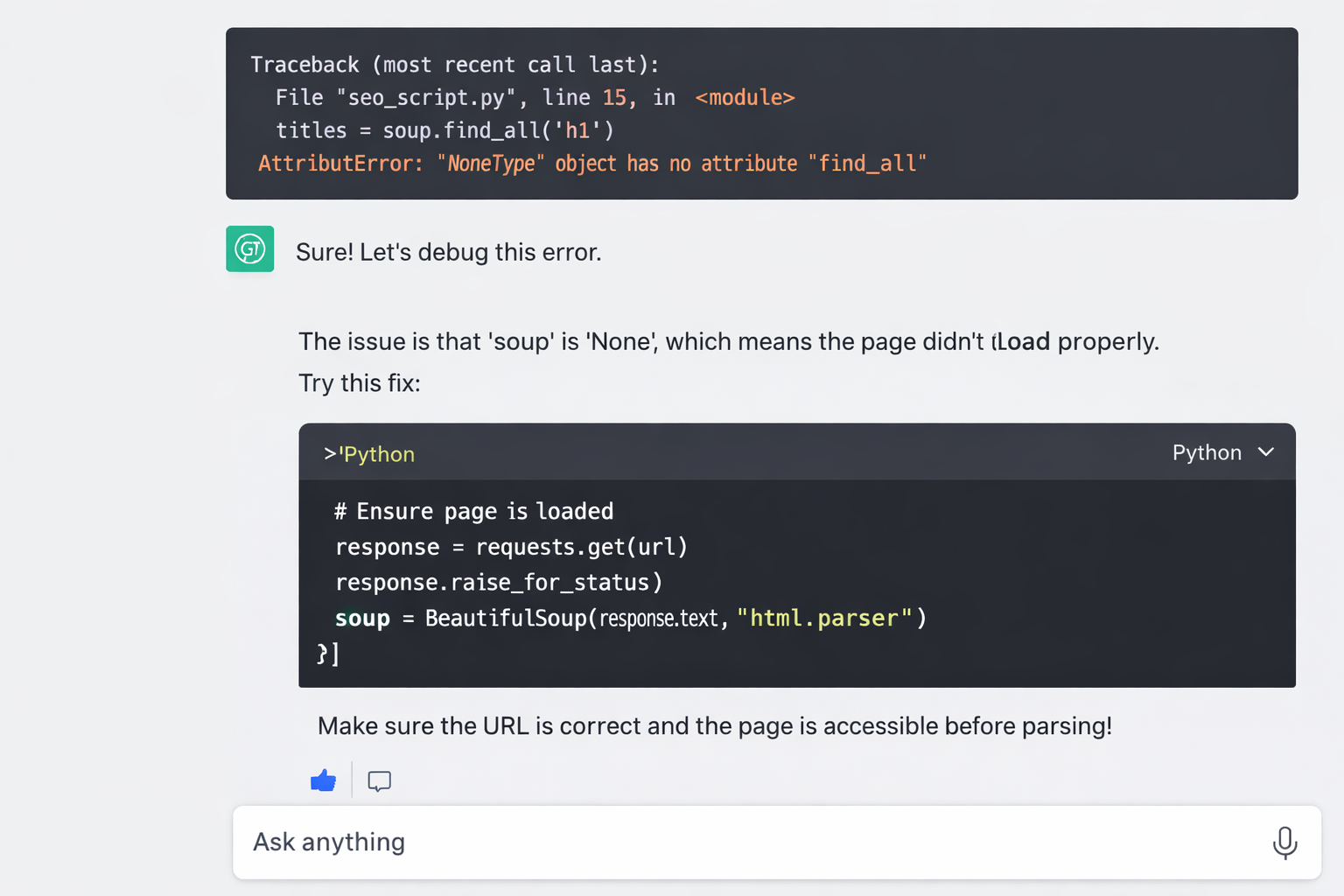Open the Python language dropdown
Screen dimensions: 1344x896
1223,452
